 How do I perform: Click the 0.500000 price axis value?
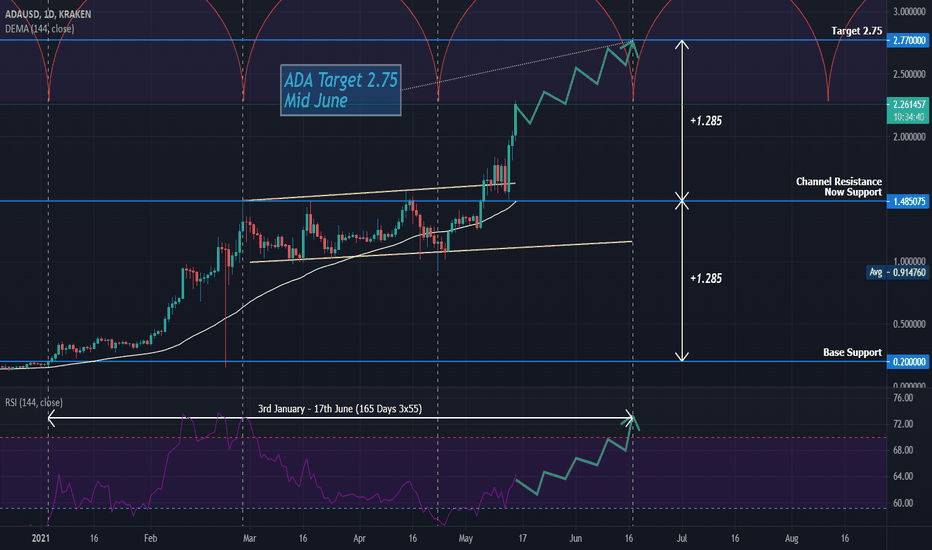coord(909,324)
